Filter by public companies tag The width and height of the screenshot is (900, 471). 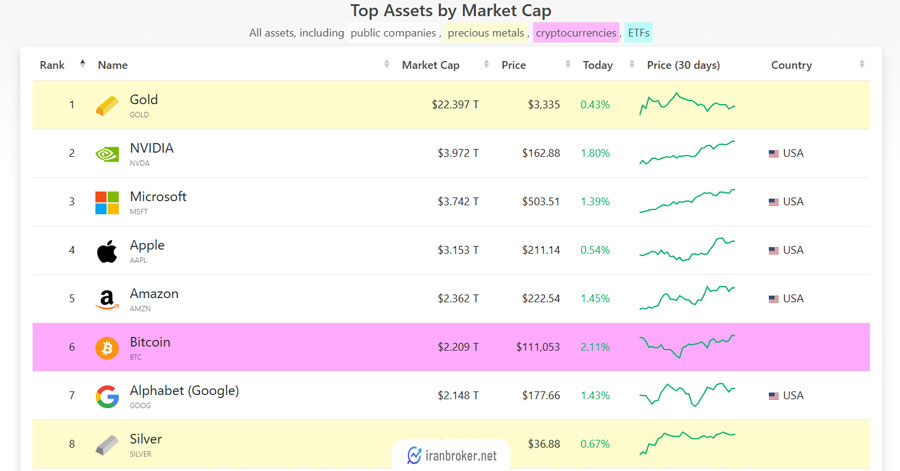click(x=393, y=33)
